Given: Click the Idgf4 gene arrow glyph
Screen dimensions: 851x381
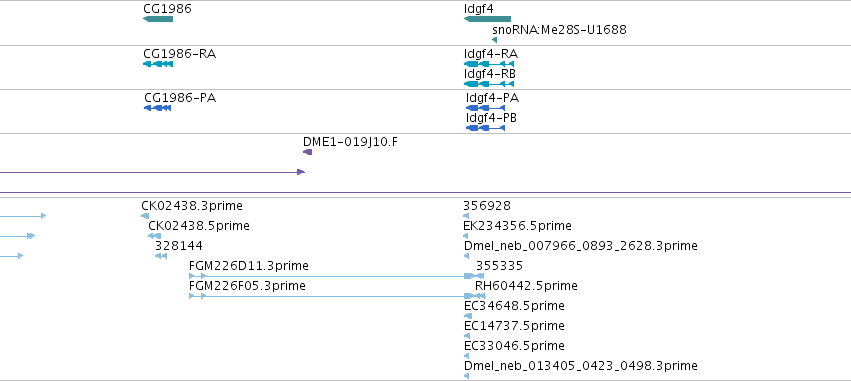Looking at the screenshot, I should pyautogui.click(x=487, y=19).
